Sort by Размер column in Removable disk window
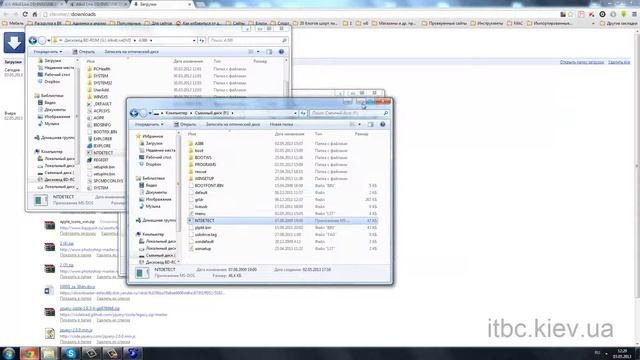640x360 pixels. (361, 134)
